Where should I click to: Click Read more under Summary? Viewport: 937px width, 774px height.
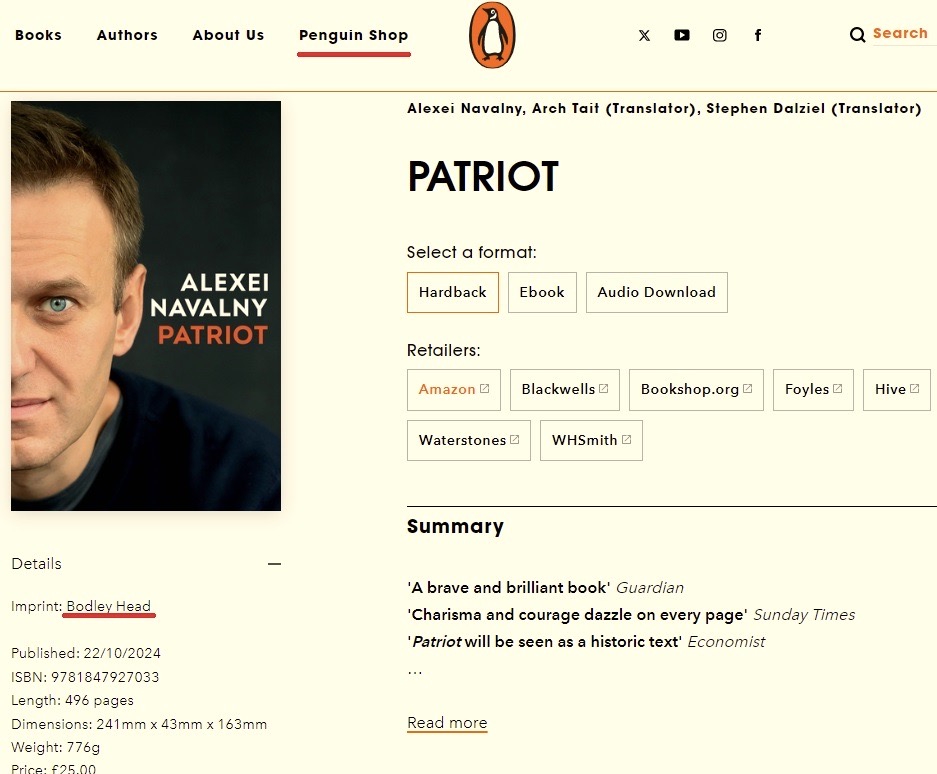447,723
